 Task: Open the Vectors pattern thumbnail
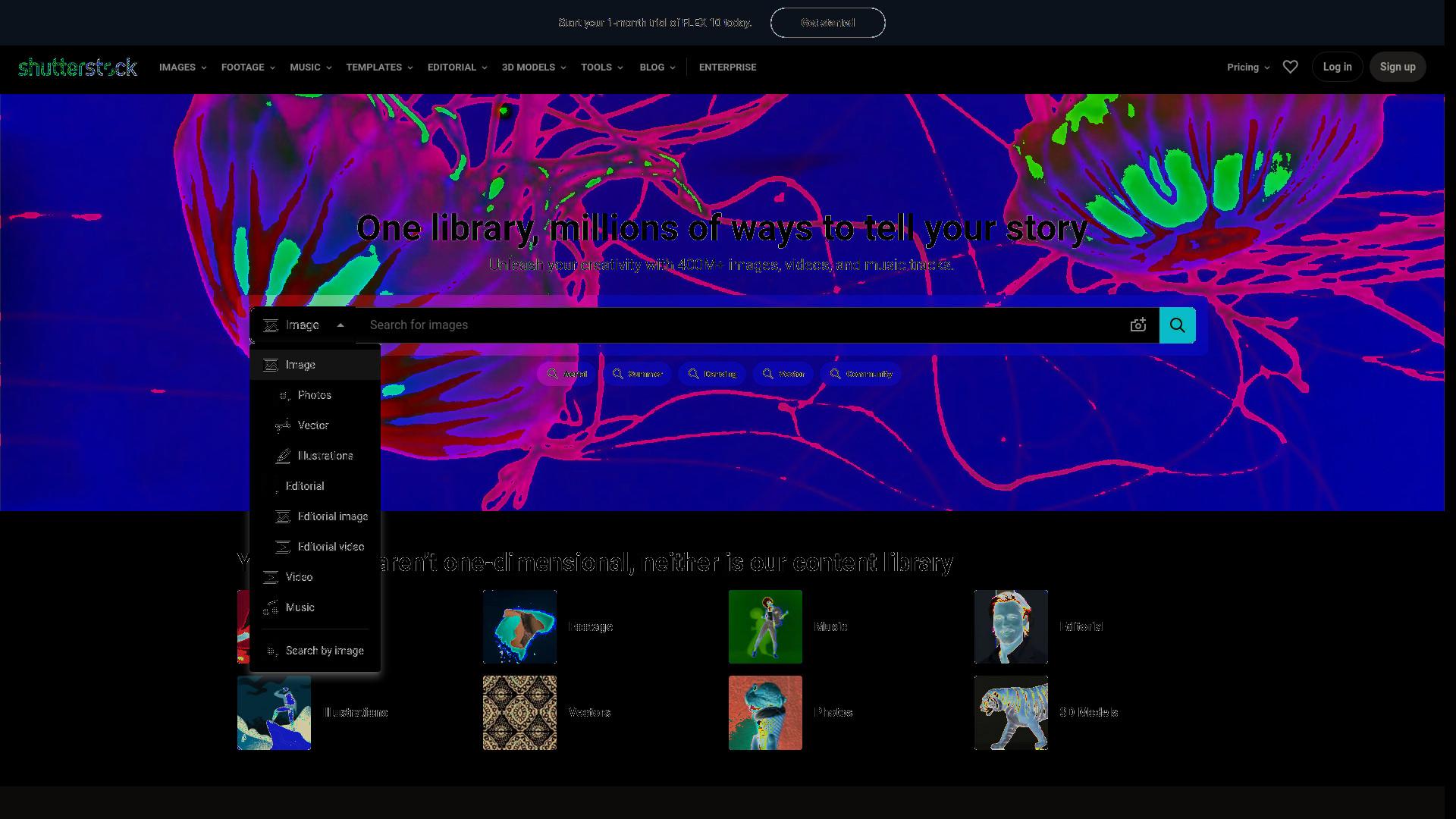click(519, 713)
